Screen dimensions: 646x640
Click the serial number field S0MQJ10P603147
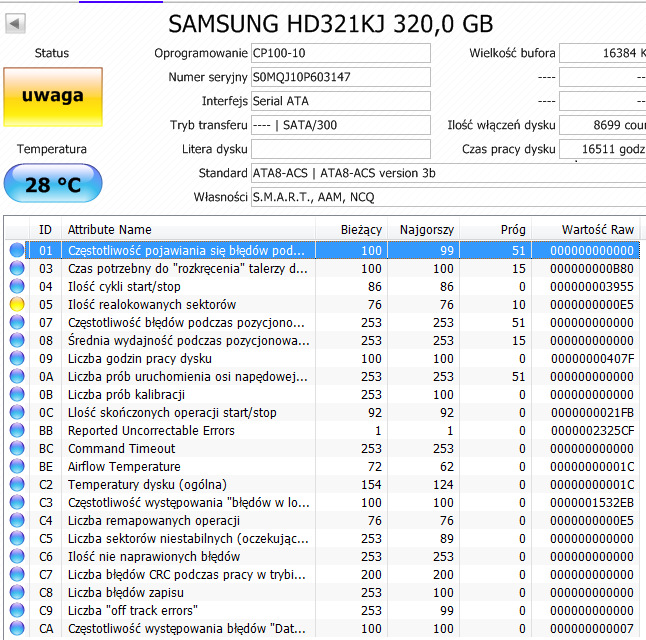point(340,77)
